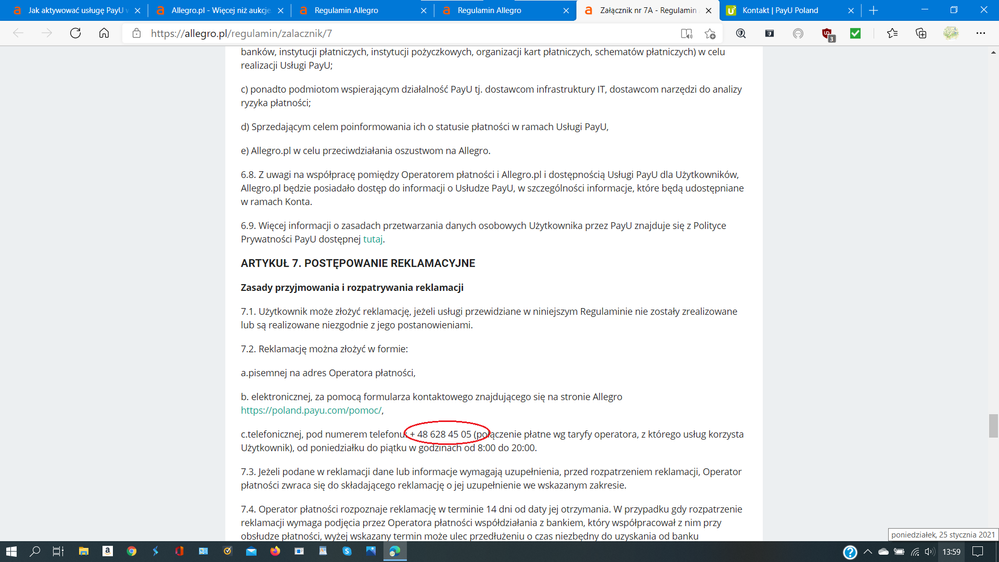Open Windows taskbar search
Image resolution: width=999 pixels, height=562 pixels.
pos(35,551)
